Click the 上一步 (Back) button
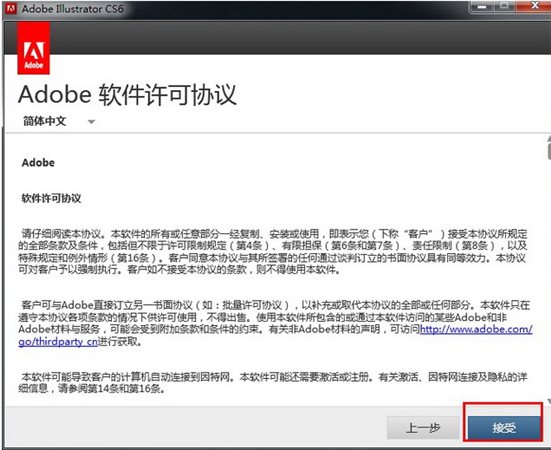 coord(423,428)
